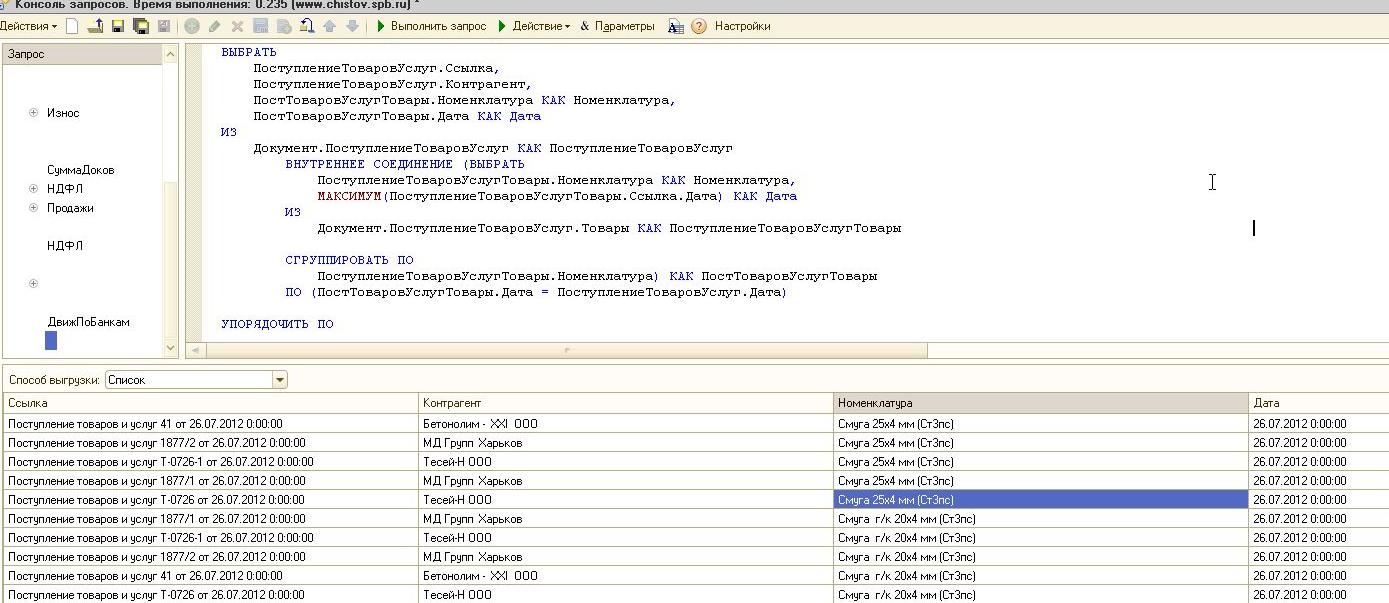Open the Параметры dialog

(x=617, y=26)
